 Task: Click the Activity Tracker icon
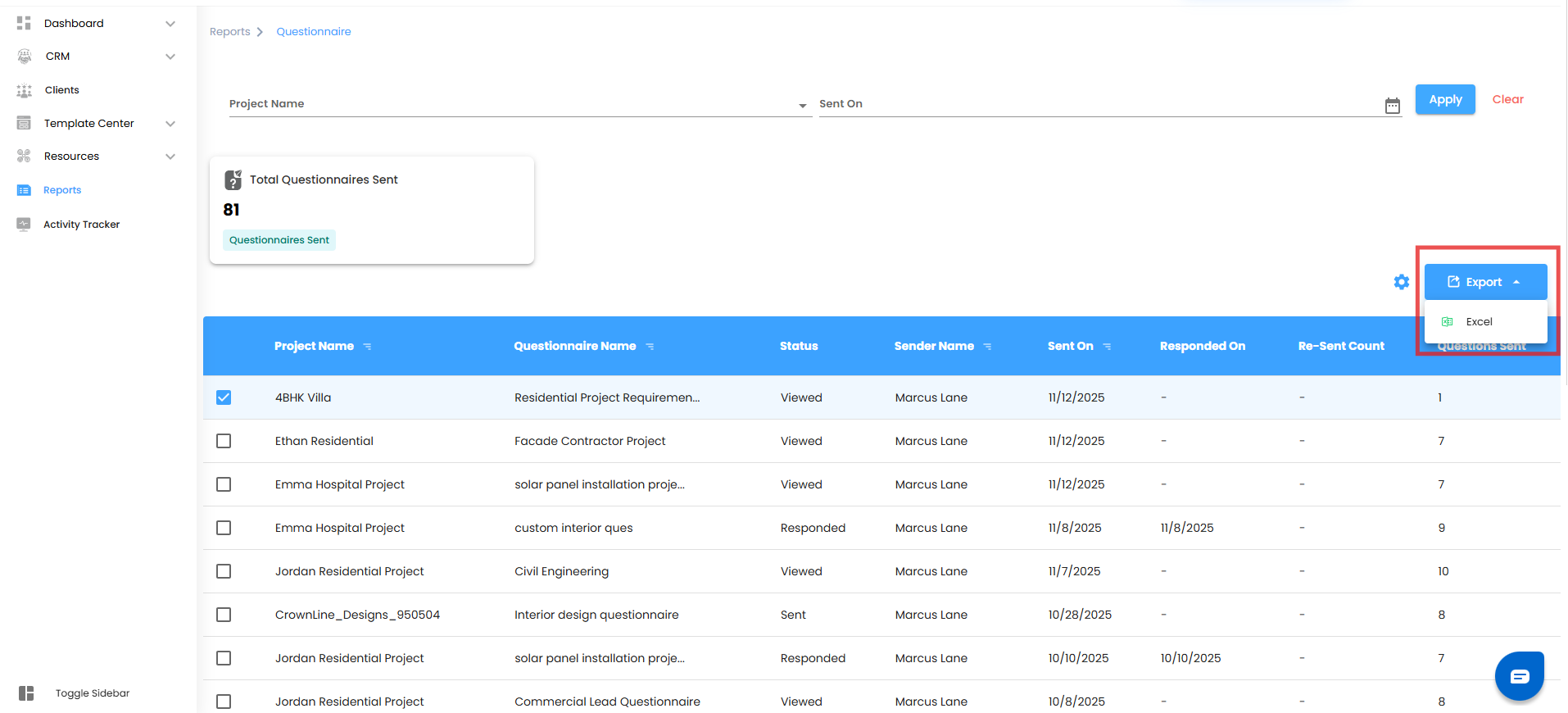click(24, 224)
